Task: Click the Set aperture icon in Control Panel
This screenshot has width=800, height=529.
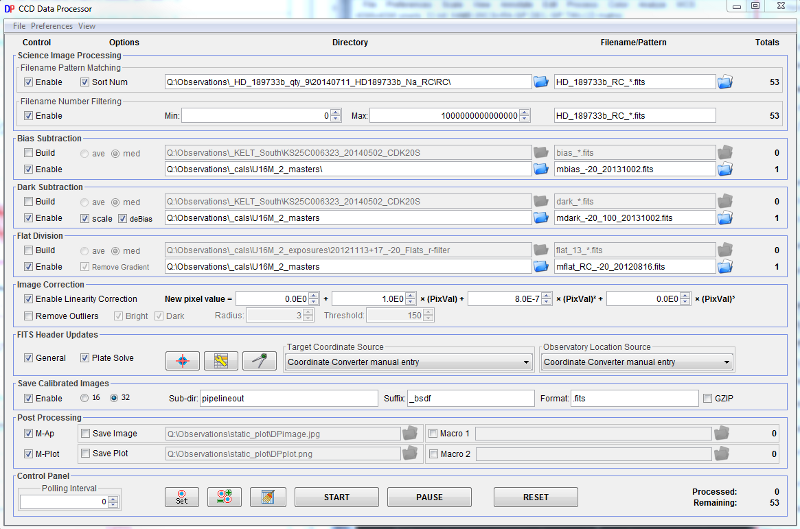Action: pyautogui.click(x=183, y=496)
